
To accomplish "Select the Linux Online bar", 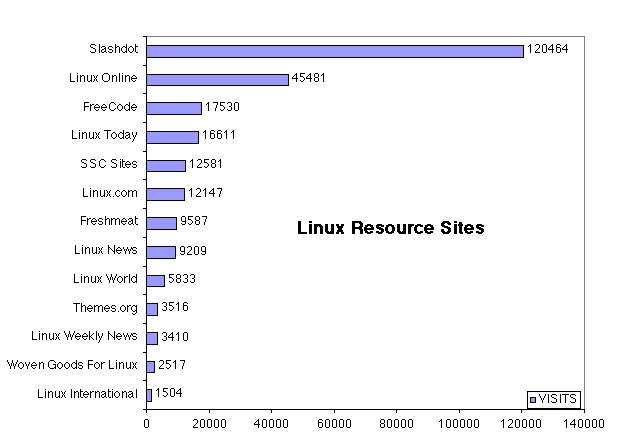I will [217, 79].
